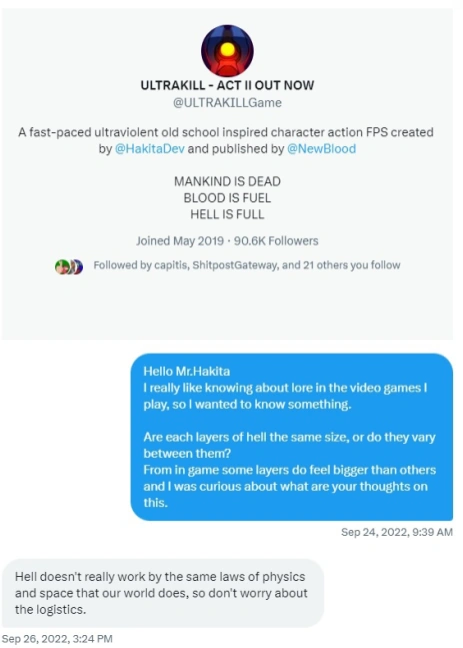The width and height of the screenshot is (463, 648).
Task: Open the Followed by capitis, ShitpostGateway text
Action: click(247, 265)
